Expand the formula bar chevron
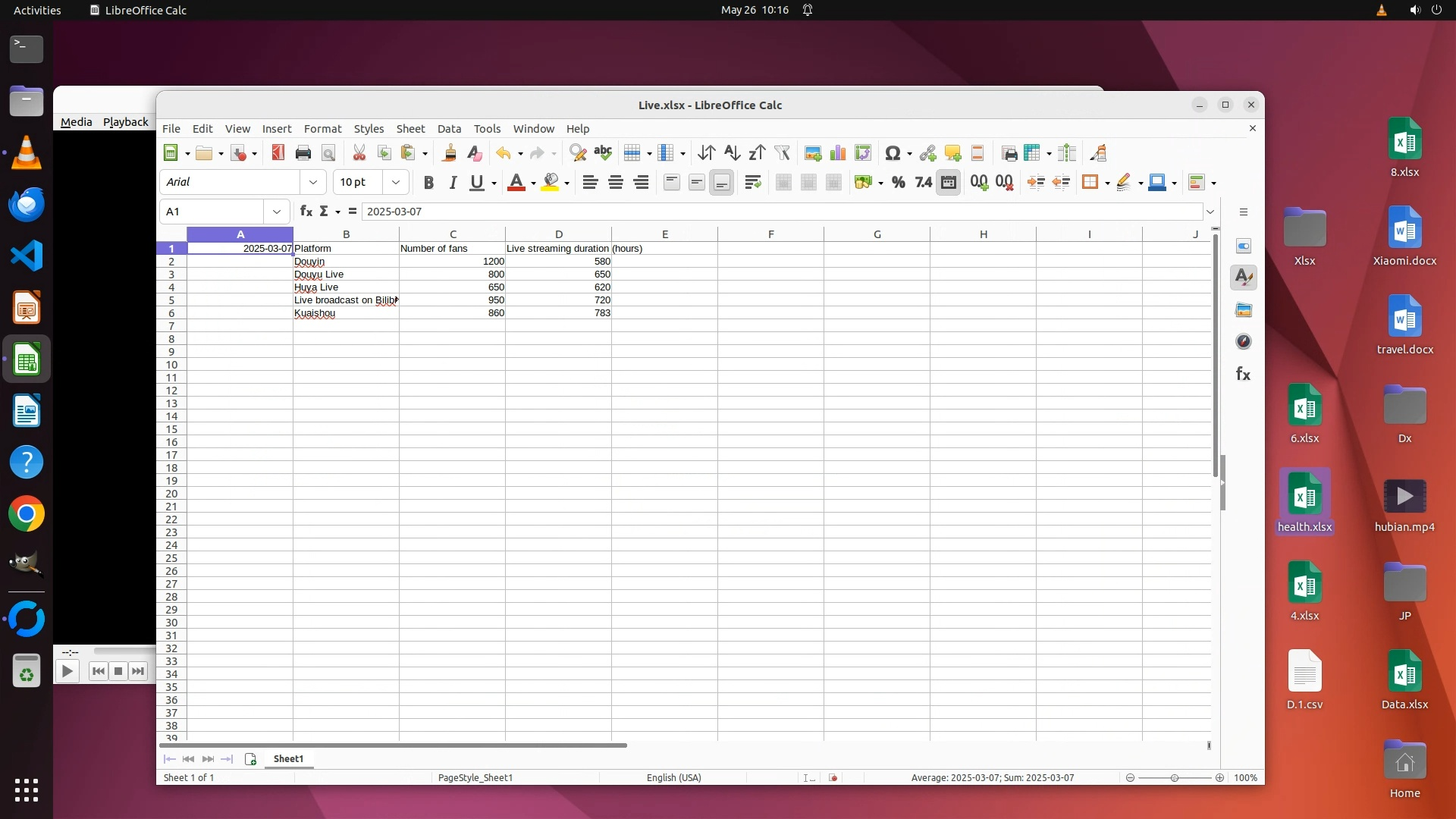Viewport: 1456px width, 819px height. (1210, 212)
